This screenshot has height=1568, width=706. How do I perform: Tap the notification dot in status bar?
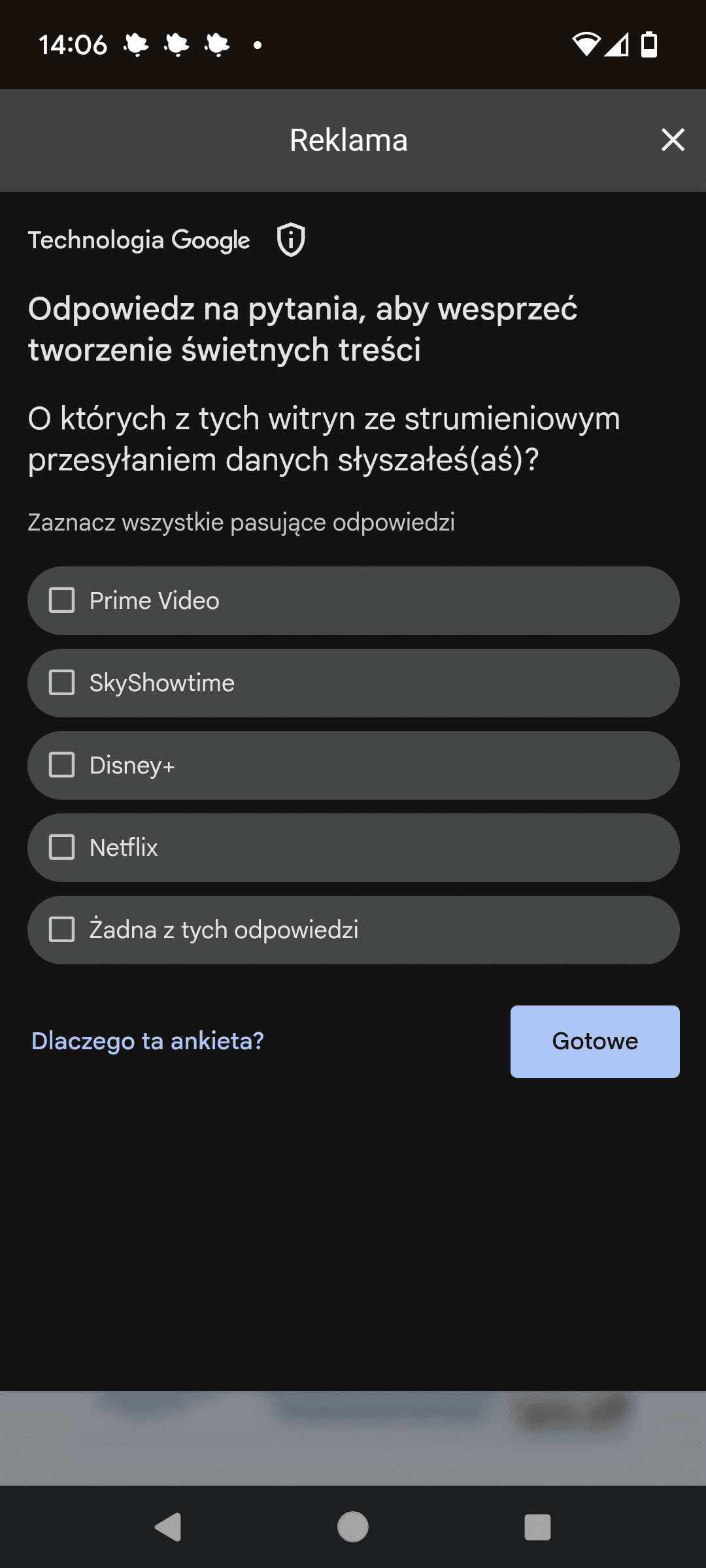tap(258, 45)
